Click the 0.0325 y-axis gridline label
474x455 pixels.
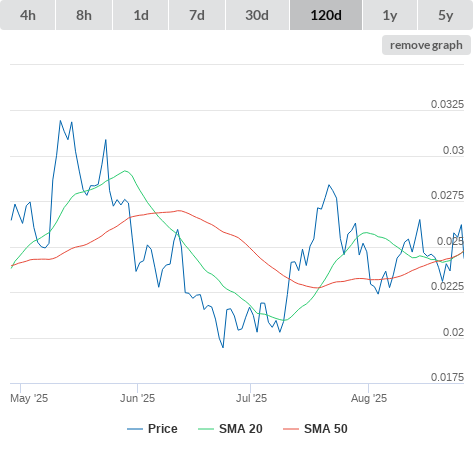pos(447,104)
